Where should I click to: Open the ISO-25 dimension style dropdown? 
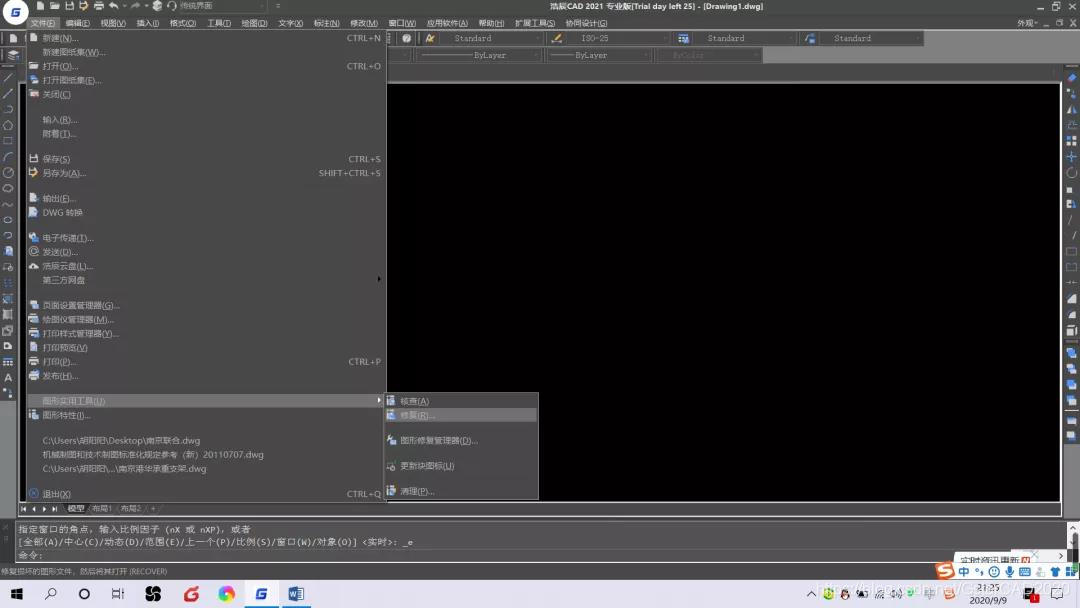pyautogui.click(x=618, y=39)
